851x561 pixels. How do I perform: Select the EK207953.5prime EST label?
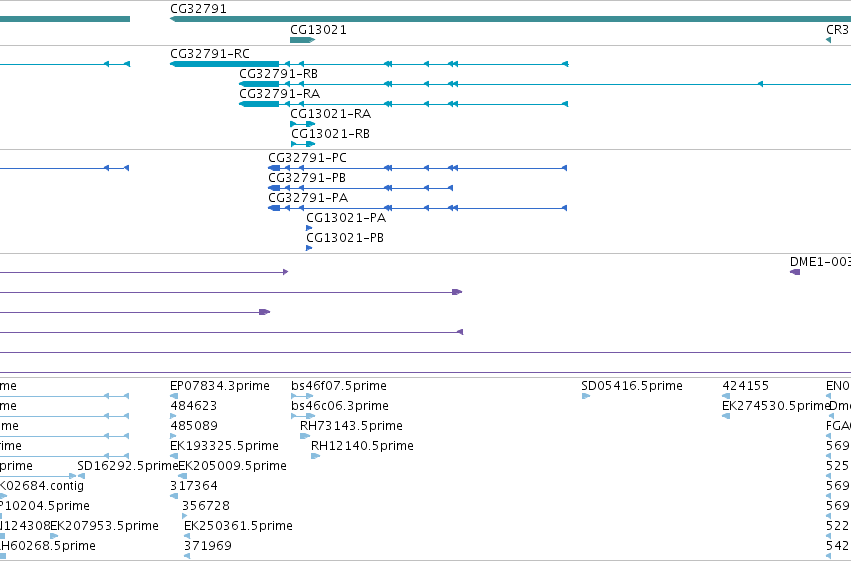click(104, 526)
